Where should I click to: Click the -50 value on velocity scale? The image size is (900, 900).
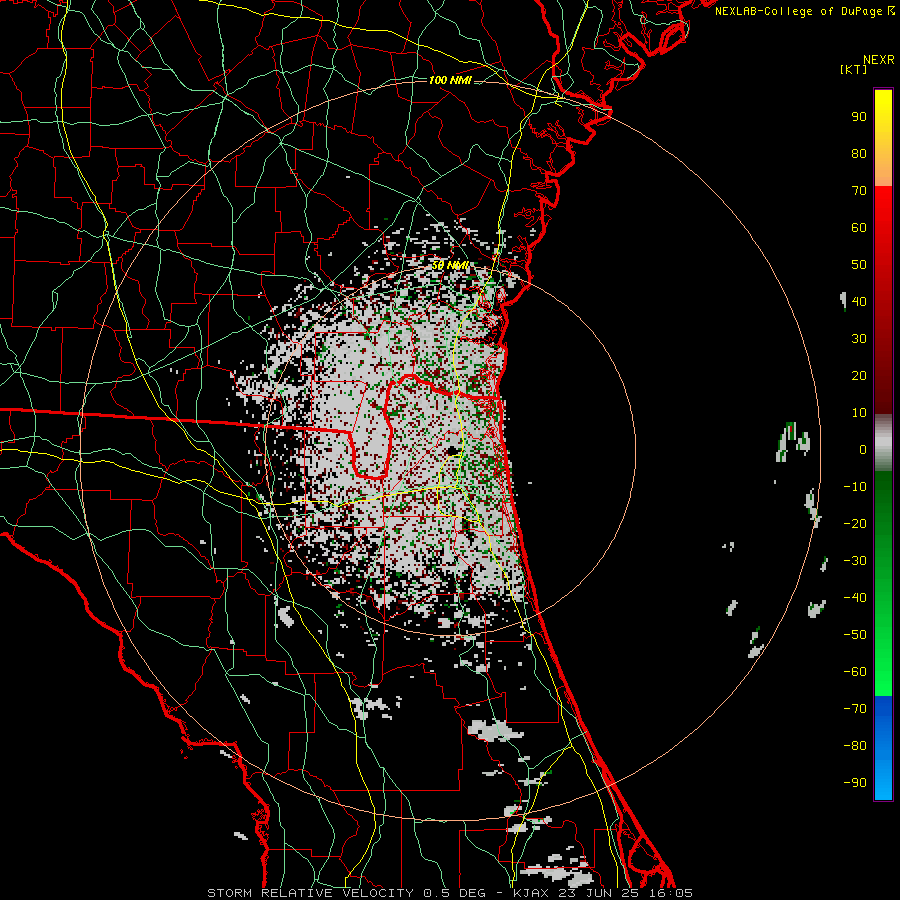pos(855,635)
